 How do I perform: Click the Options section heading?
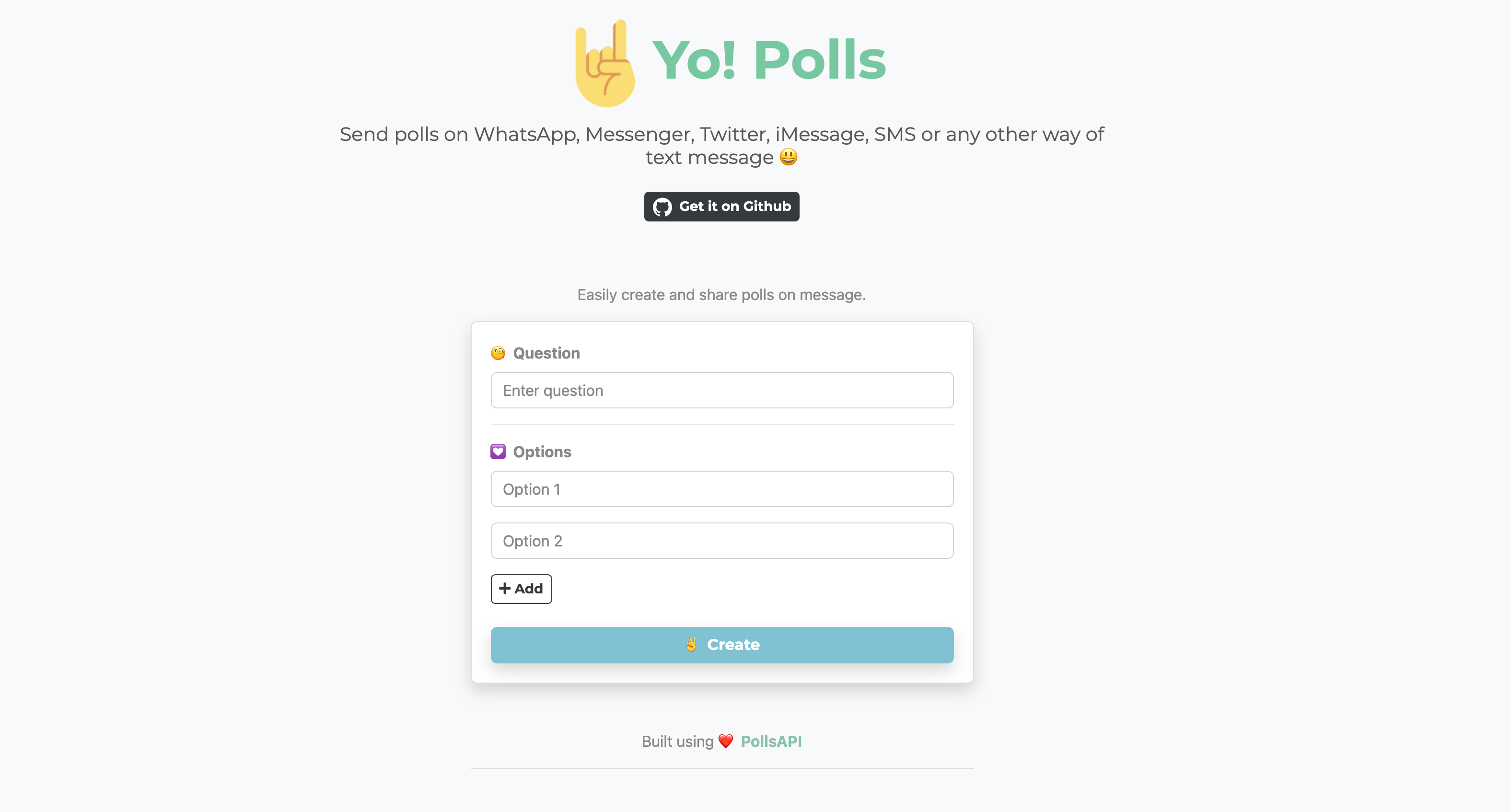pos(542,452)
